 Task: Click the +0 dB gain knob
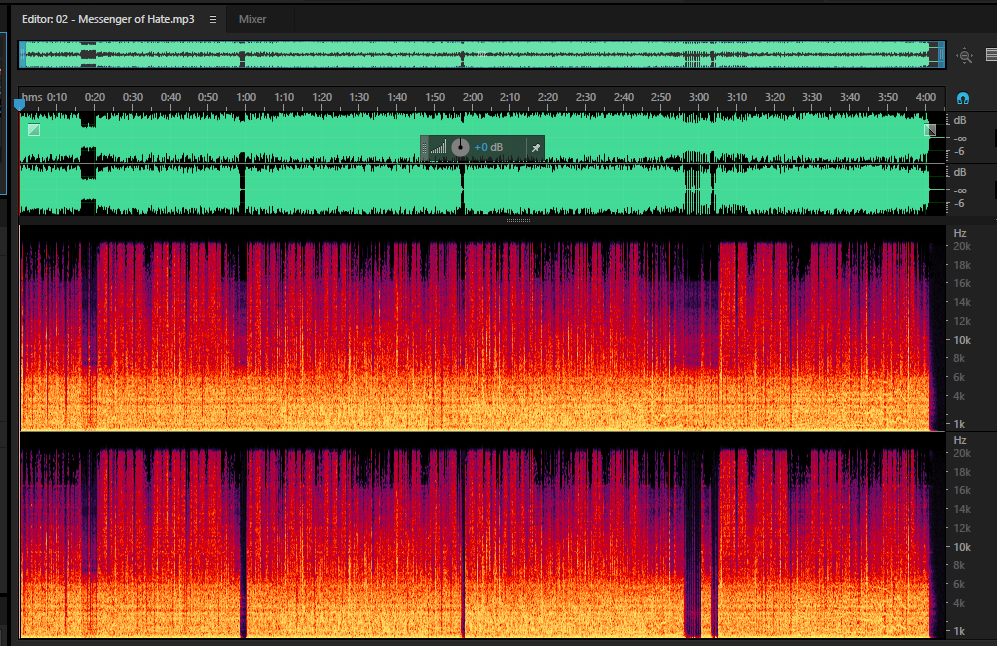pyautogui.click(x=460, y=148)
